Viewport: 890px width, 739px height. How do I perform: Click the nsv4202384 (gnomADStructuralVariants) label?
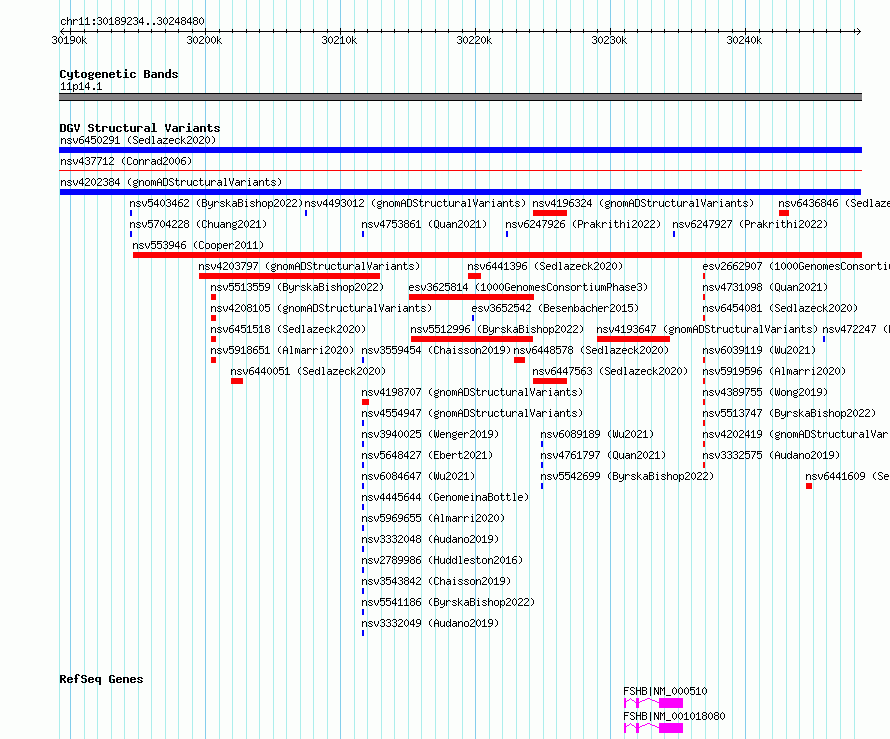click(x=171, y=182)
